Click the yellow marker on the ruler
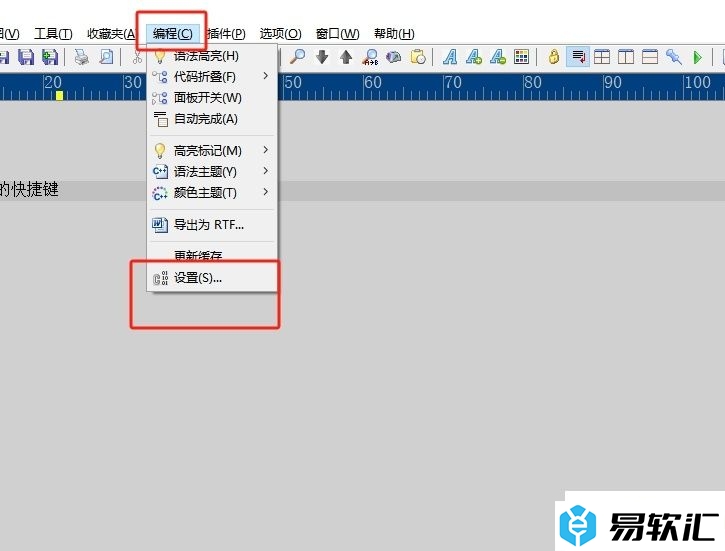Viewport: 725px width, 551px height. (x=59, y=95)
